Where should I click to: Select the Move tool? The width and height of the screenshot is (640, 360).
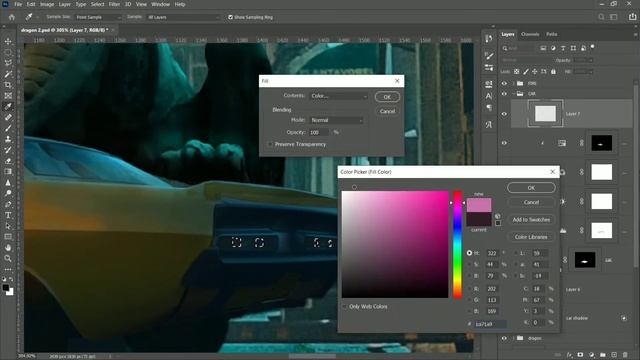8,42
